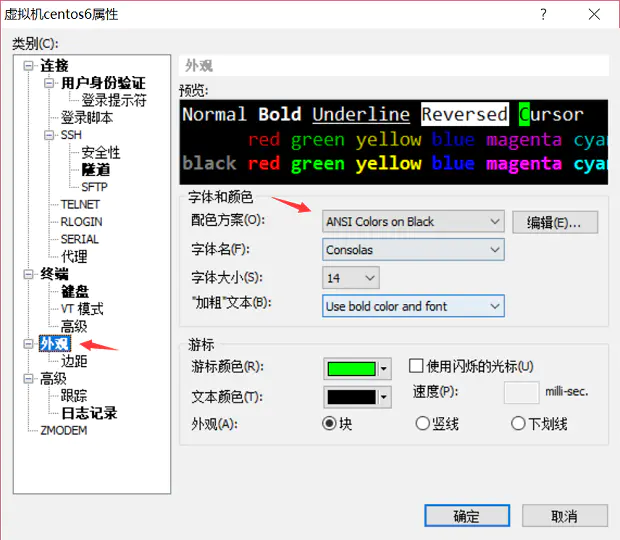Click 编辑(E)... button for color scheme
Viewport: 620px width, 540px height.
tap(555, 222)
